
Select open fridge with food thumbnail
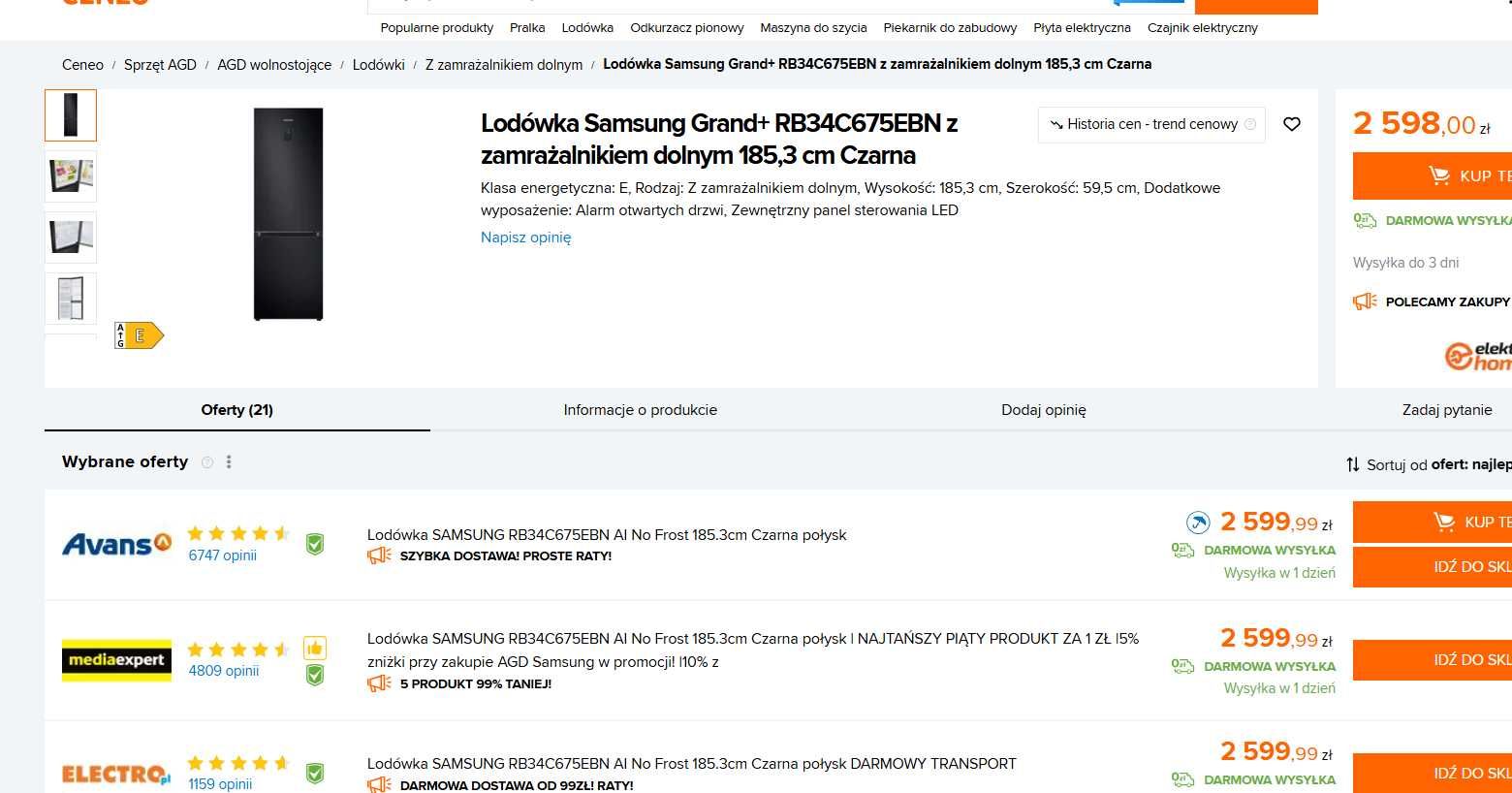71,176
